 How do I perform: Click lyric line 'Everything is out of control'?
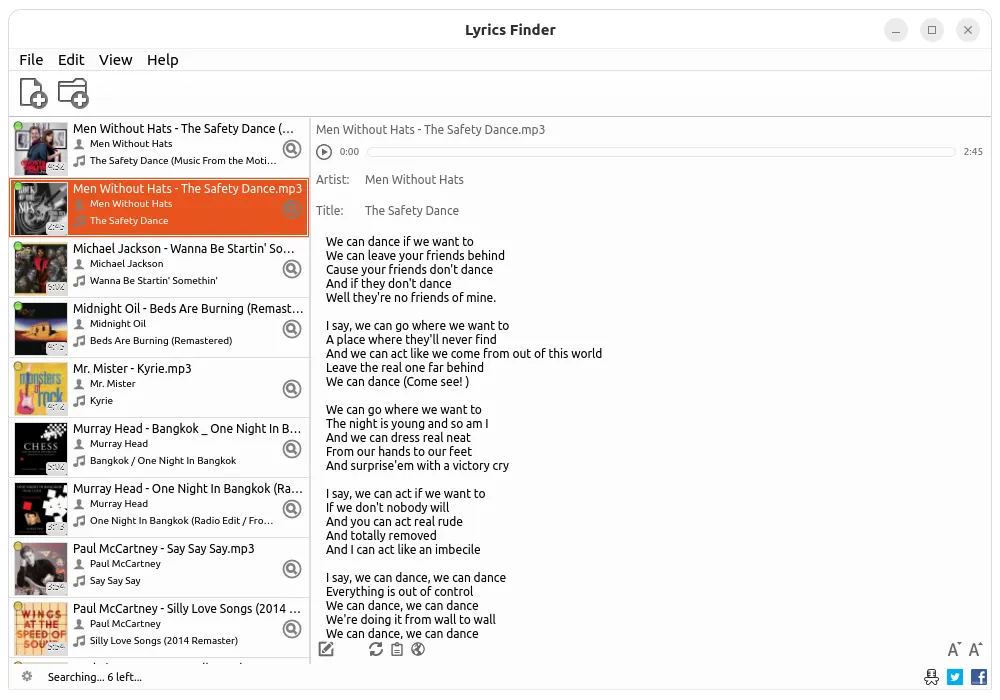click(x=399, y=592)
